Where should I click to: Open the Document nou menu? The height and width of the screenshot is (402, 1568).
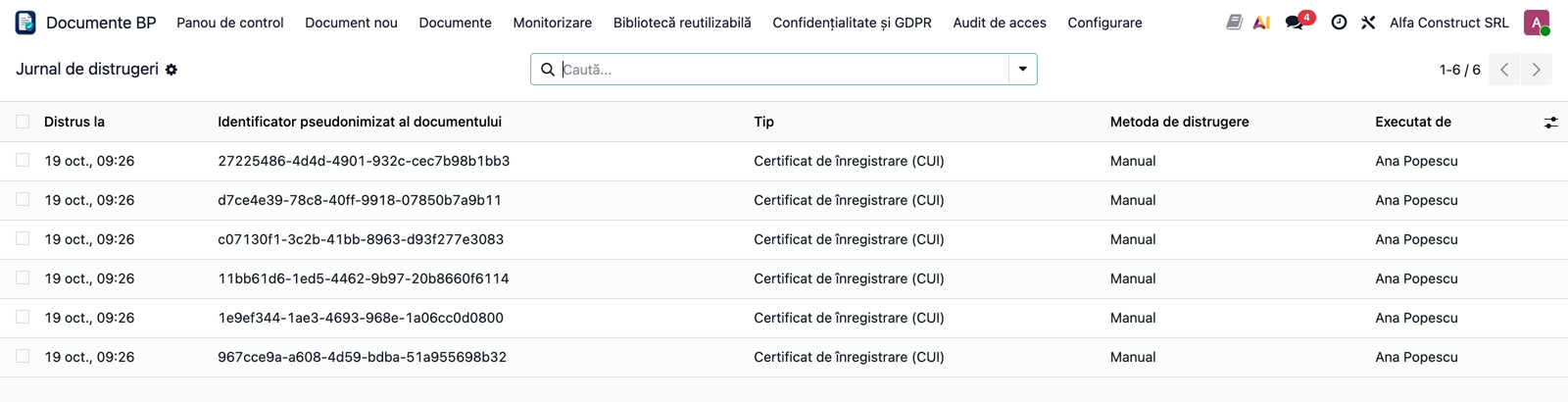(351, 23)
